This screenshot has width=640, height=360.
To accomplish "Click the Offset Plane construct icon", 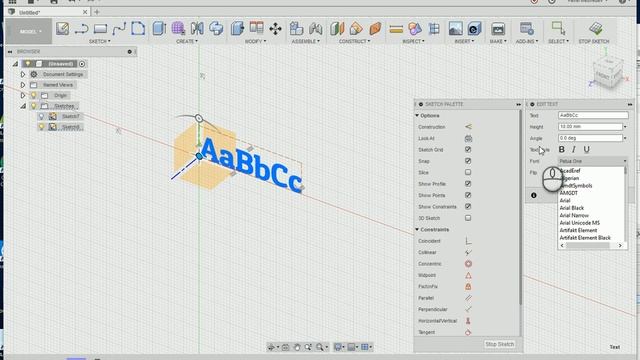I will 337,29.
